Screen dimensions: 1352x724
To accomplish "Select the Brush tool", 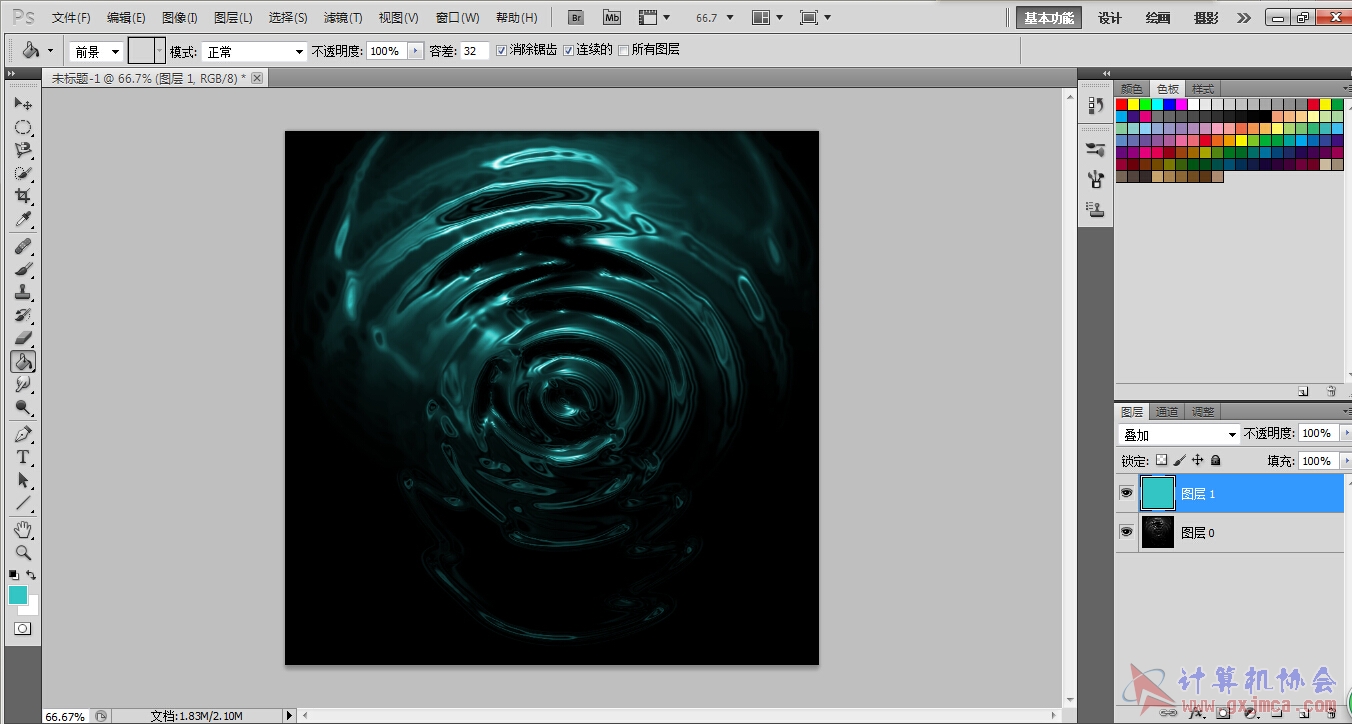I will pos(23,269).
